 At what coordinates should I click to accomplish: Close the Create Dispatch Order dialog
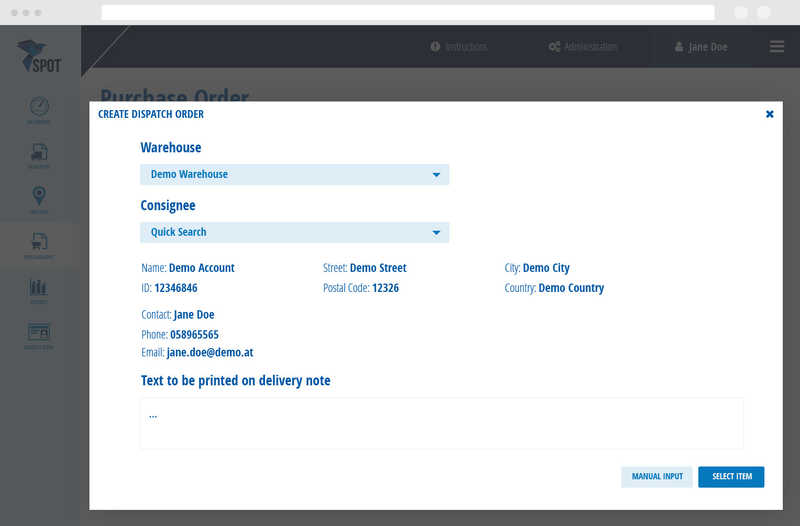coord(769,114)
